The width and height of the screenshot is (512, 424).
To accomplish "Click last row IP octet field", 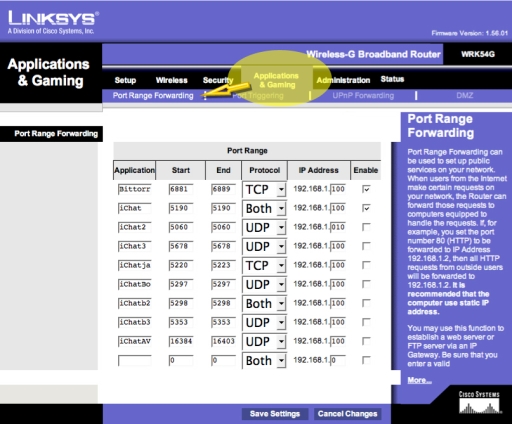I will pos(338,360).
